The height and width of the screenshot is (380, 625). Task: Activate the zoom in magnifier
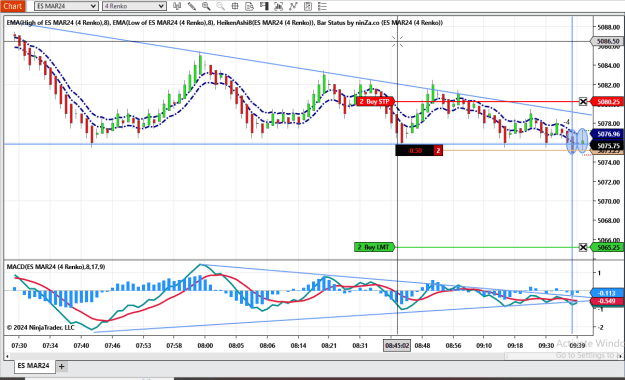pyautogui.click(x=206, y=6)
